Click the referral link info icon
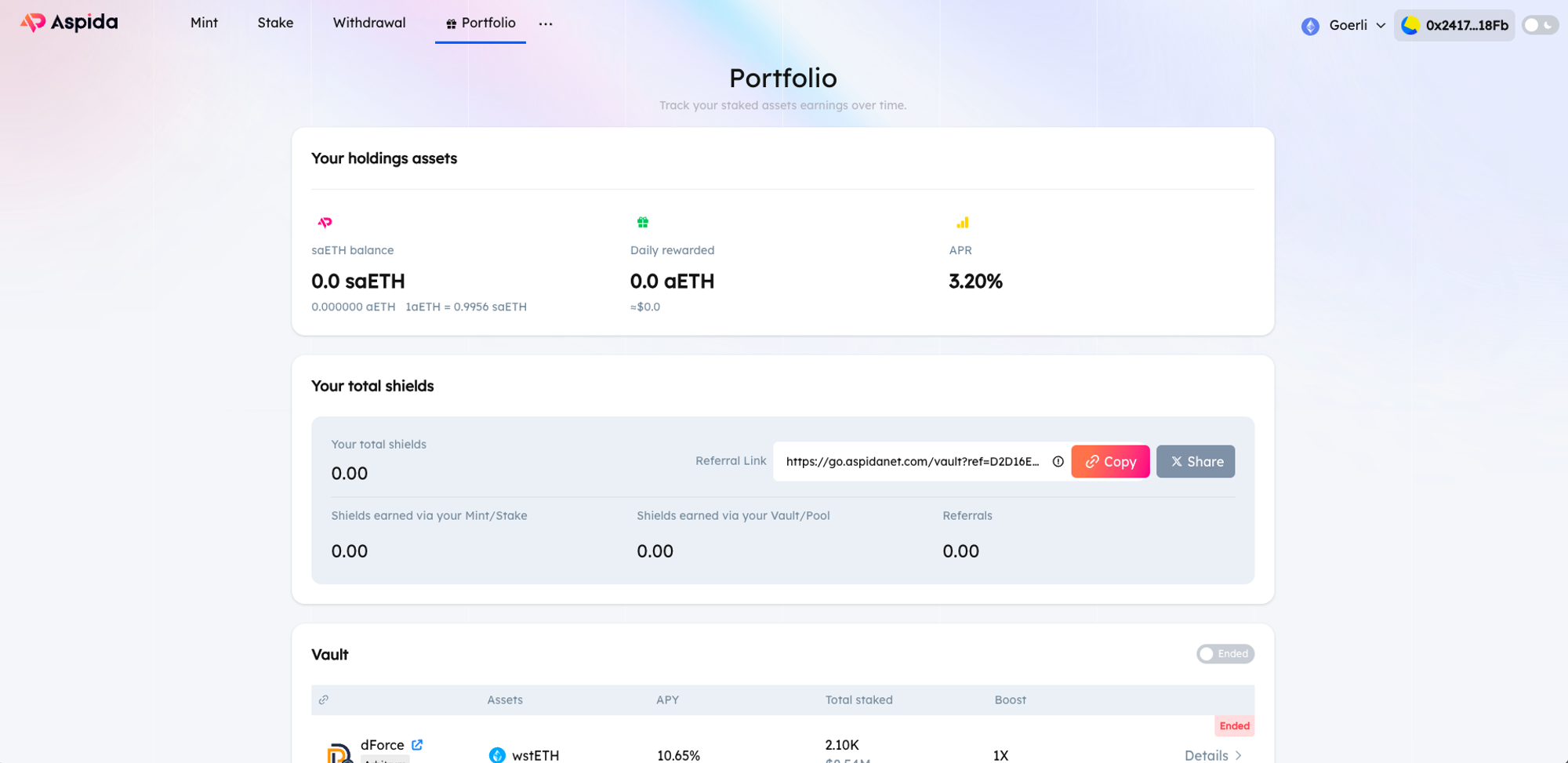The image size is (1568, 763). point(1058,462)
